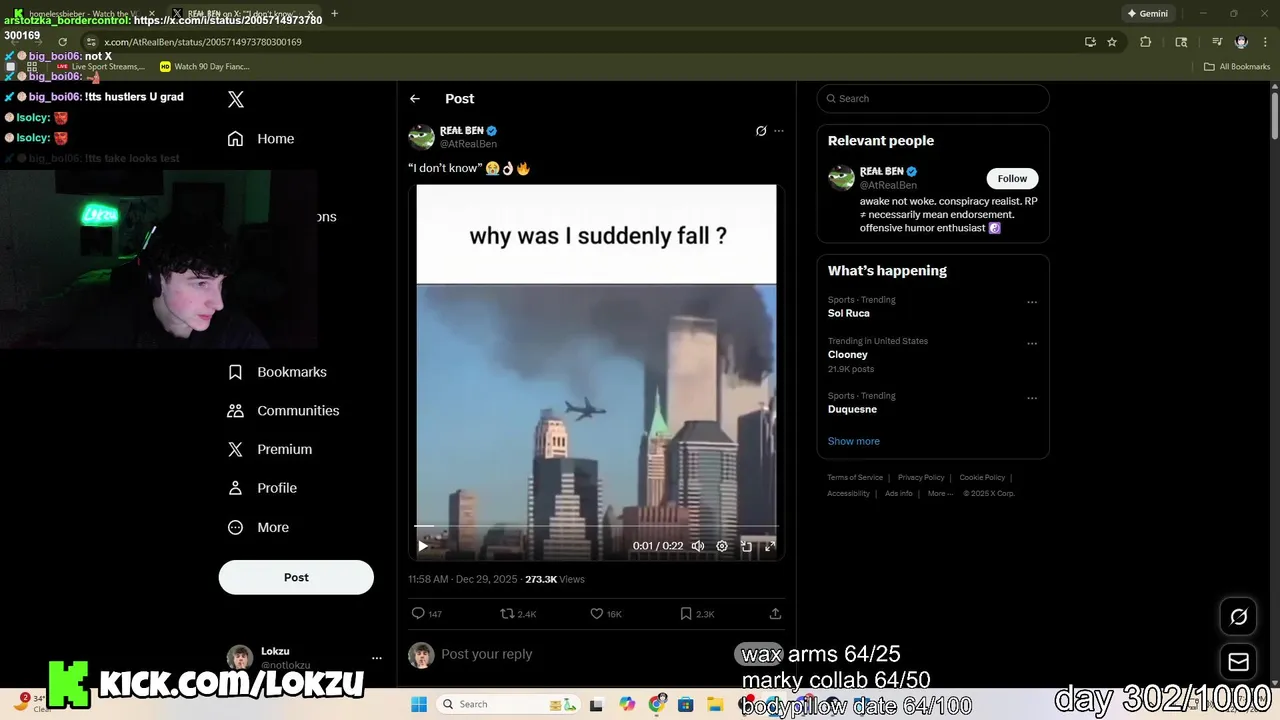
Task: Toggle picture-in-picture for the video
Action: click(746, 546)
